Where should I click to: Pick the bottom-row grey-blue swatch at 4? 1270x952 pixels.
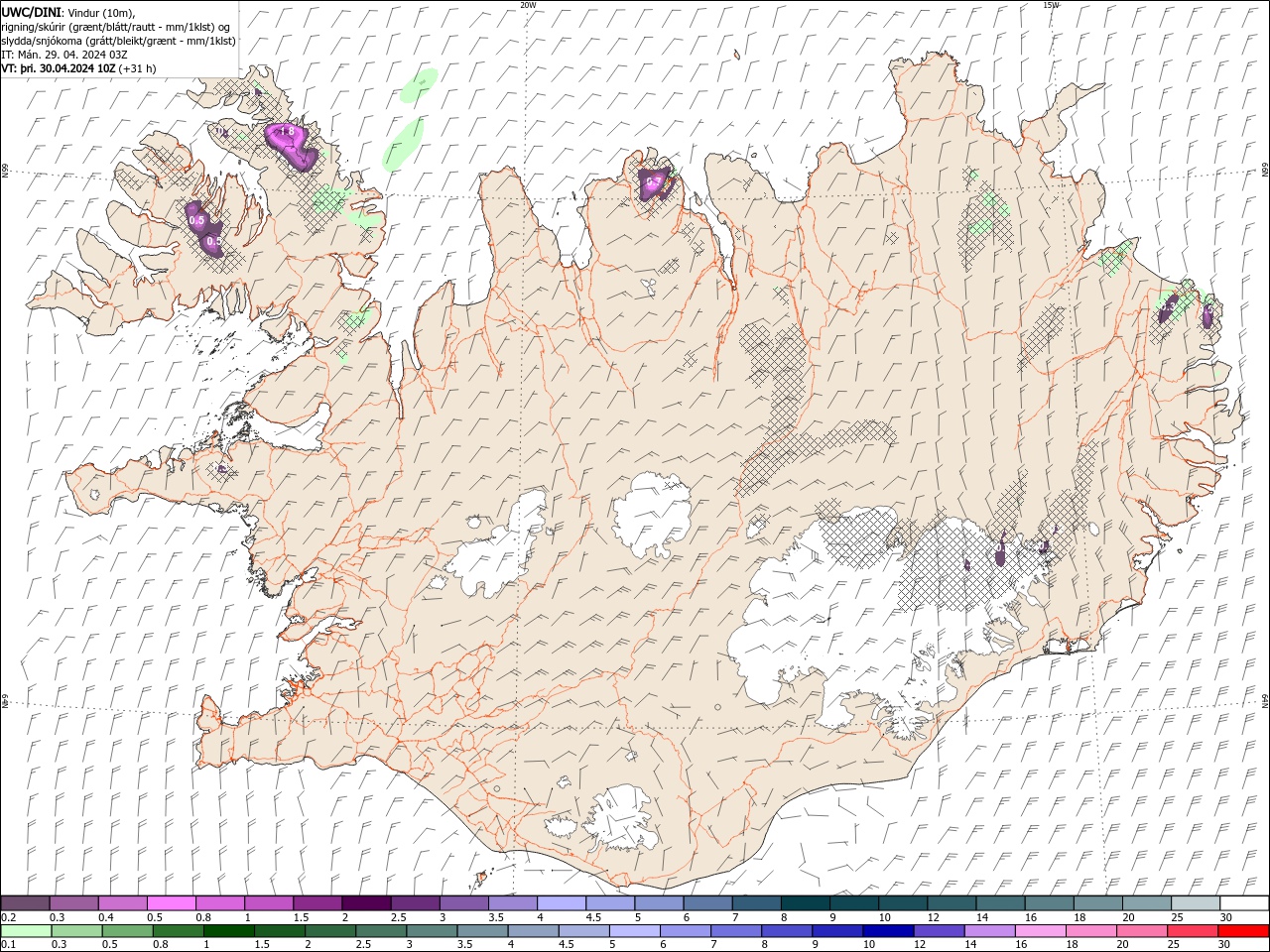(x=532, y=931)
